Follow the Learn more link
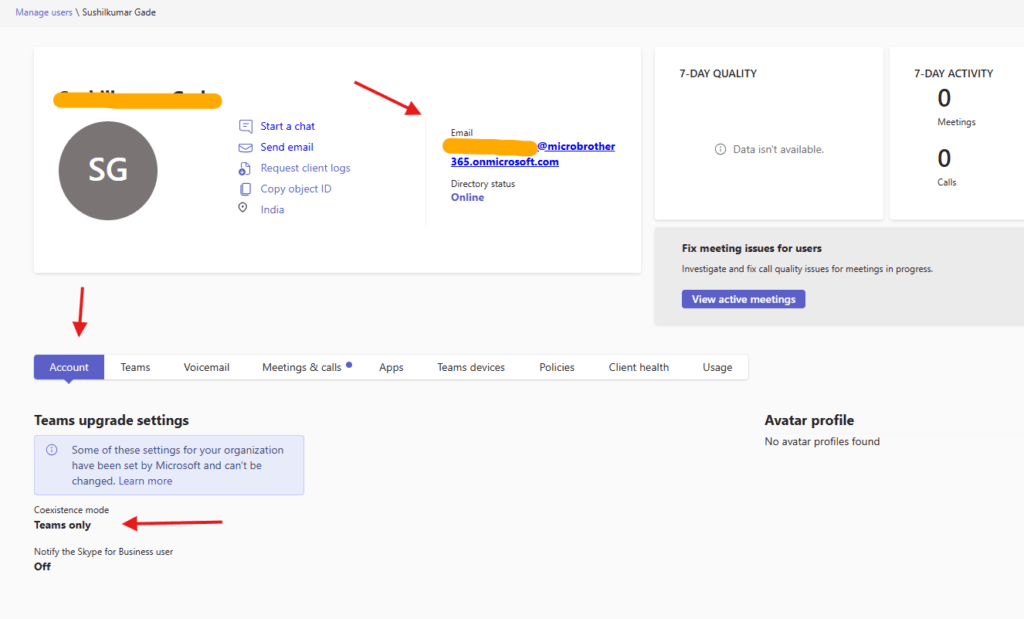Screen dimensions: 1024x619 click(x=145, y=481)
